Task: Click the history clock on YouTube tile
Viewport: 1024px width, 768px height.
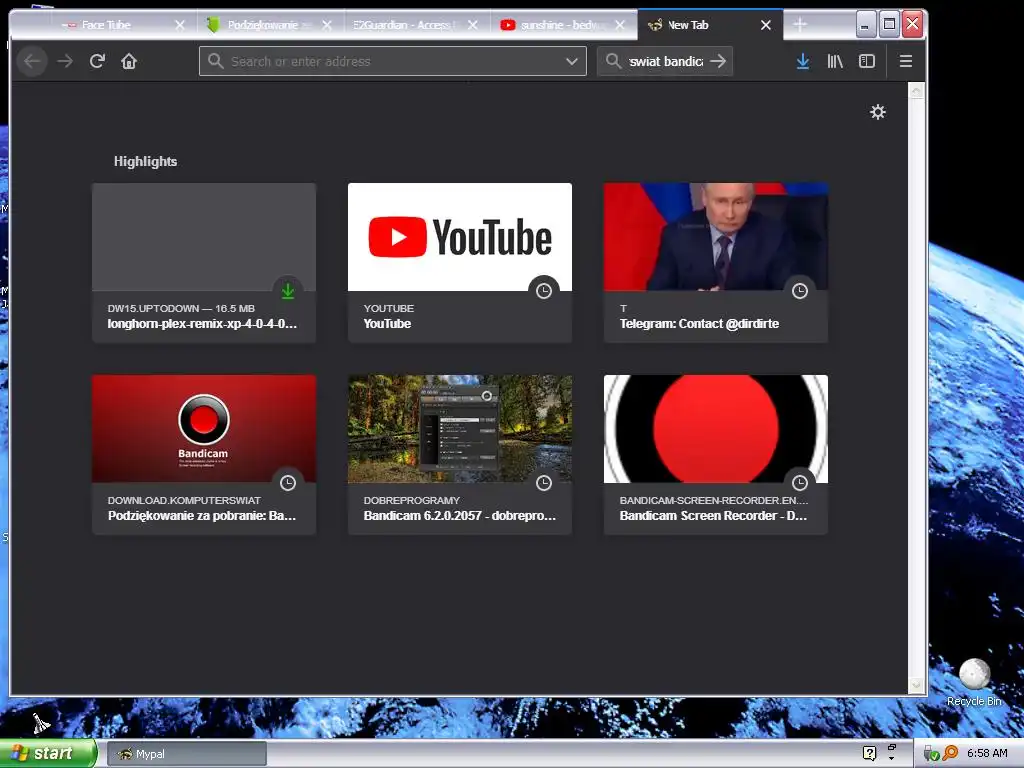Action: [x=544, y=291]
